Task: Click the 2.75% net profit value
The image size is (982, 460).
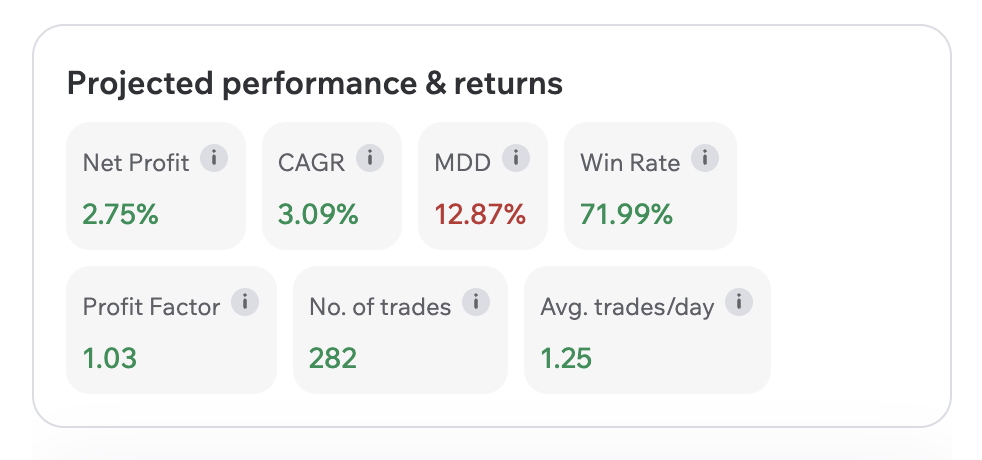Action: tap(120, 213)
